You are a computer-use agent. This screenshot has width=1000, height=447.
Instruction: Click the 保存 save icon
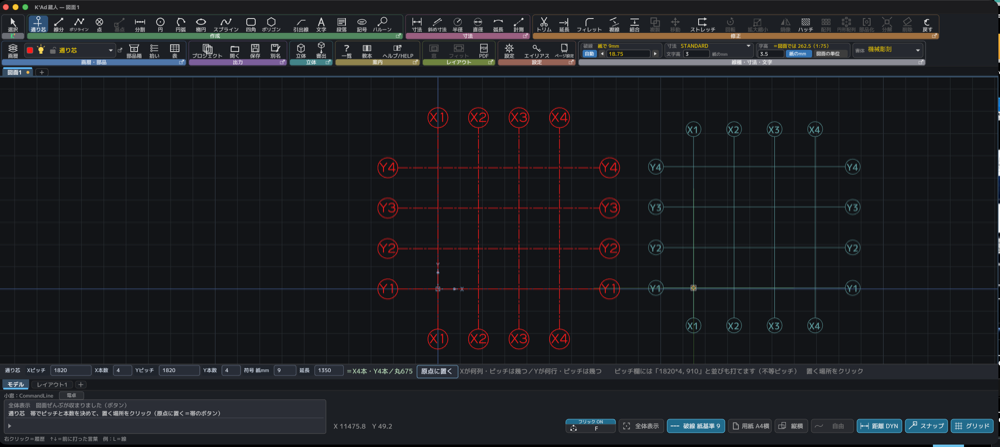point(254,50)
